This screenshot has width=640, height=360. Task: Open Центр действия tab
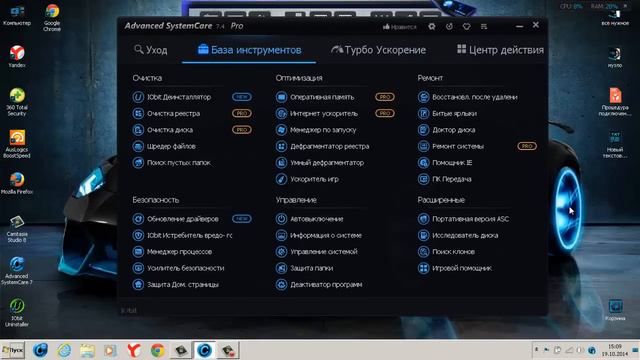(x=500, y=50)
